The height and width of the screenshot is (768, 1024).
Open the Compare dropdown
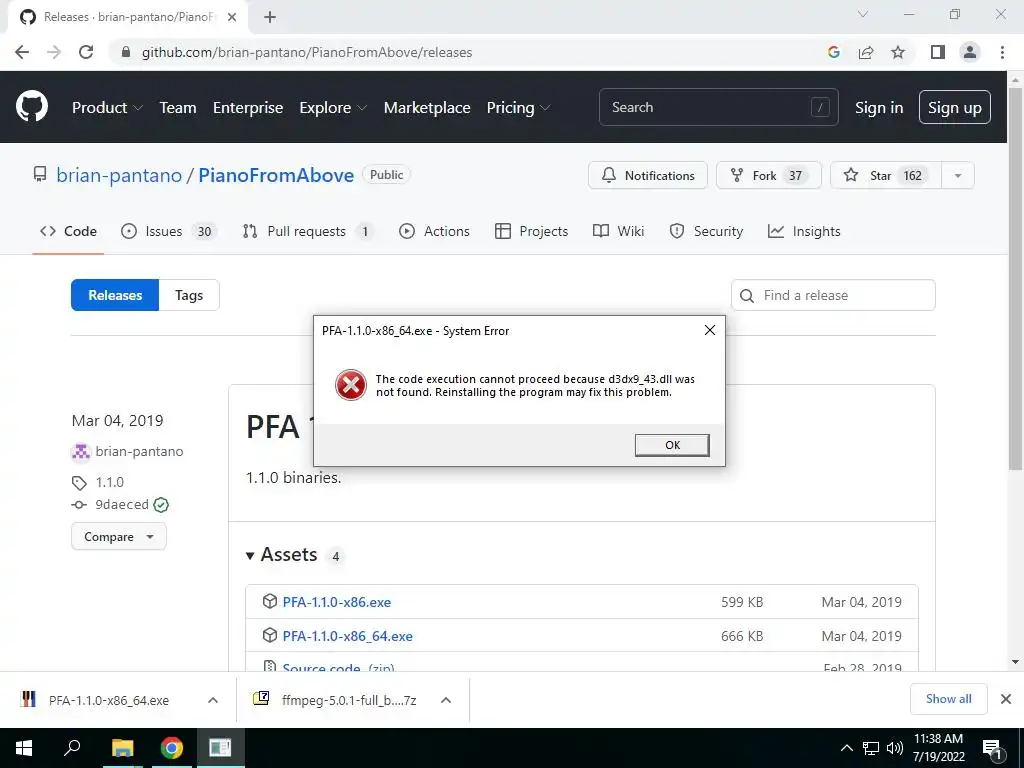(x=119, y=537)
